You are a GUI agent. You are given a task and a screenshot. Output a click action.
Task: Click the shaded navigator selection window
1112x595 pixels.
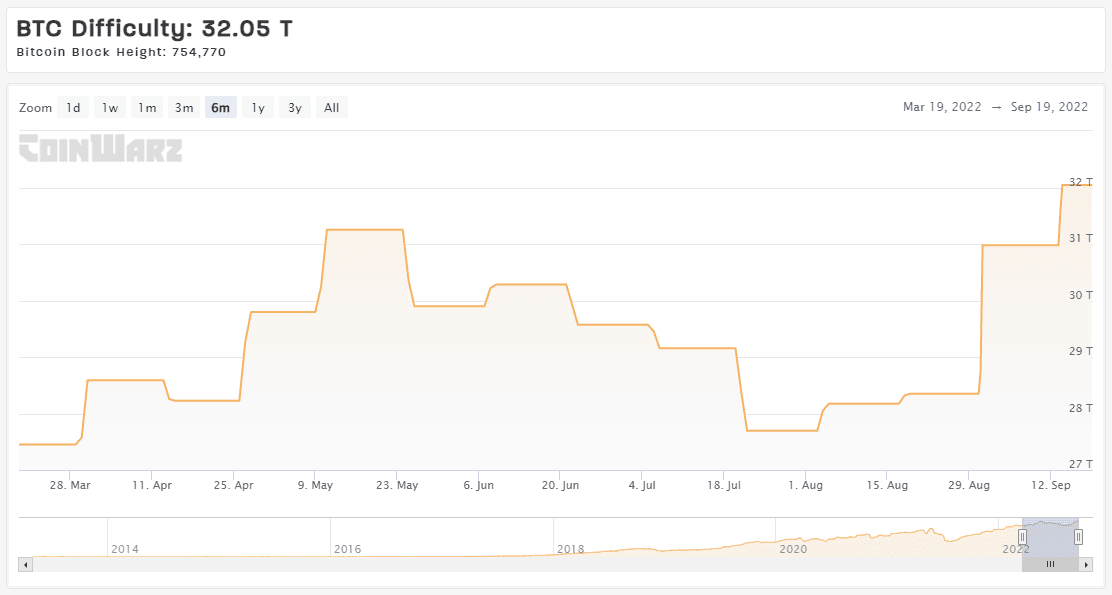pos(1050,537)
